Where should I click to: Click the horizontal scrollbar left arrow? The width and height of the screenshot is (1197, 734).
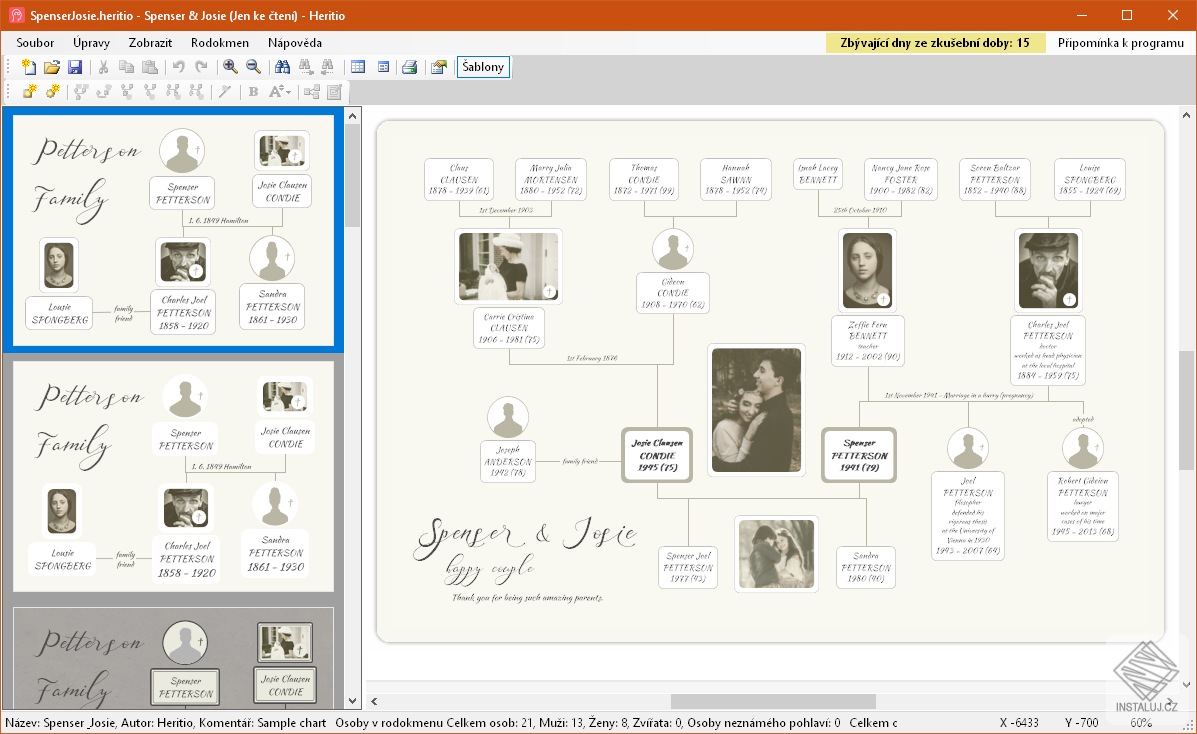[x=375, y=702]
